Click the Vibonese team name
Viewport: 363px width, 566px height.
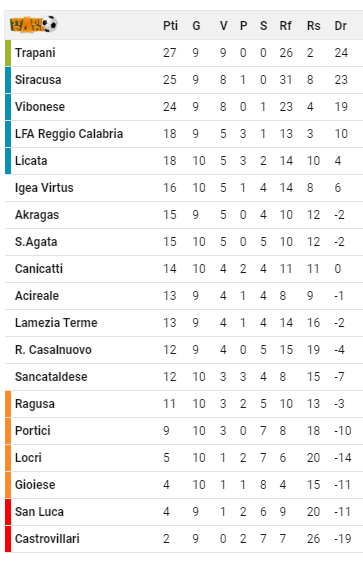point(40,107)
